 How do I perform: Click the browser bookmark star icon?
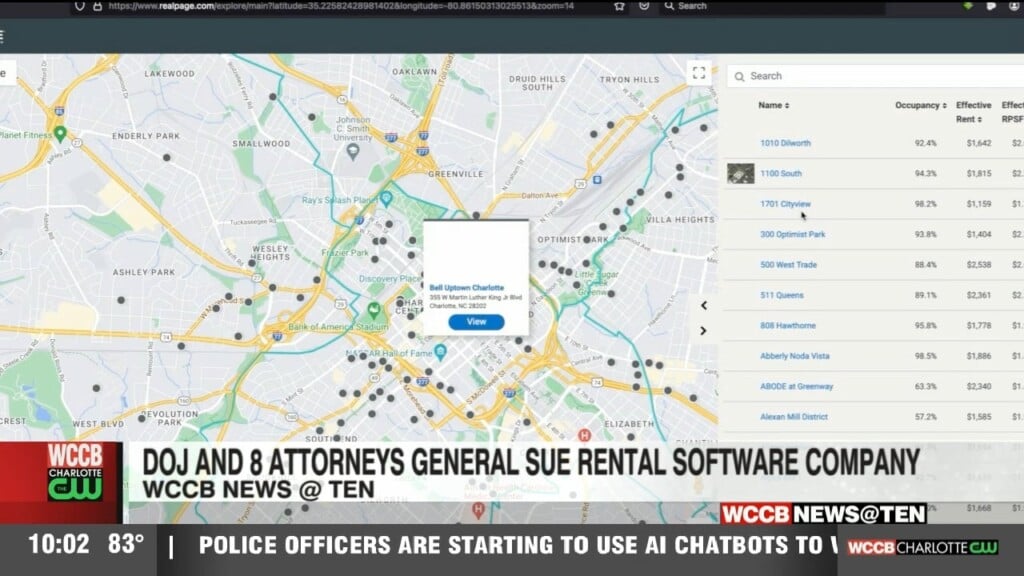coord(619,6)
